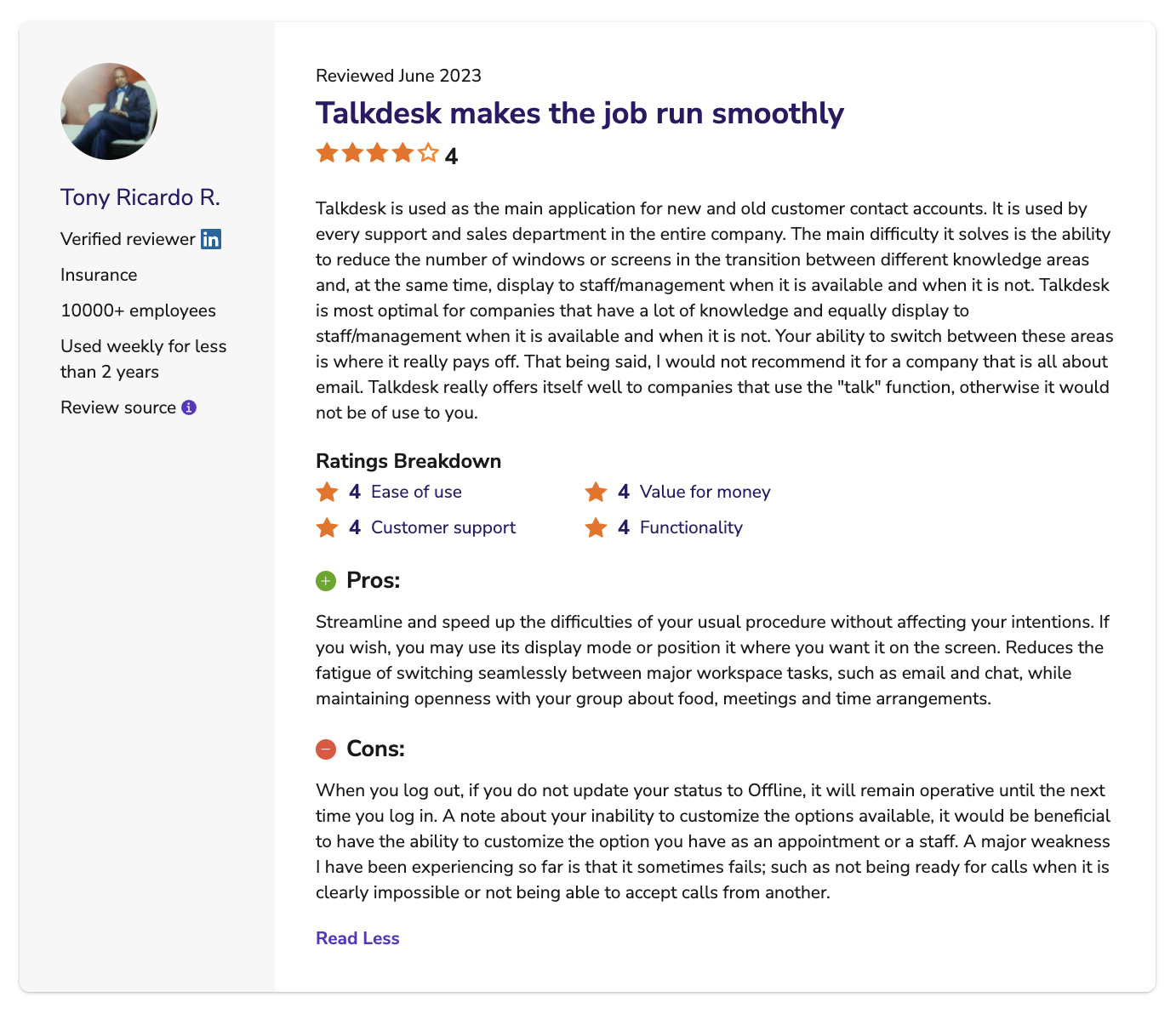Click the review title Talkdesk makes the job run smoothly
Screen dimensions: 1176x1014
pos(579,113)
